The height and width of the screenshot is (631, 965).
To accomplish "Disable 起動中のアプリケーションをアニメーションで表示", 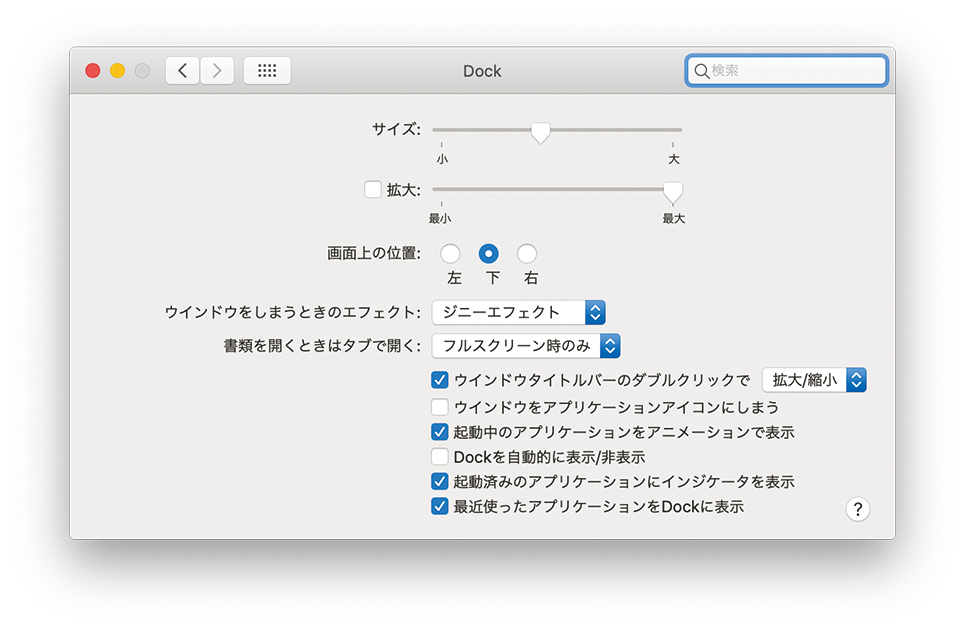I will click(439, 432).
